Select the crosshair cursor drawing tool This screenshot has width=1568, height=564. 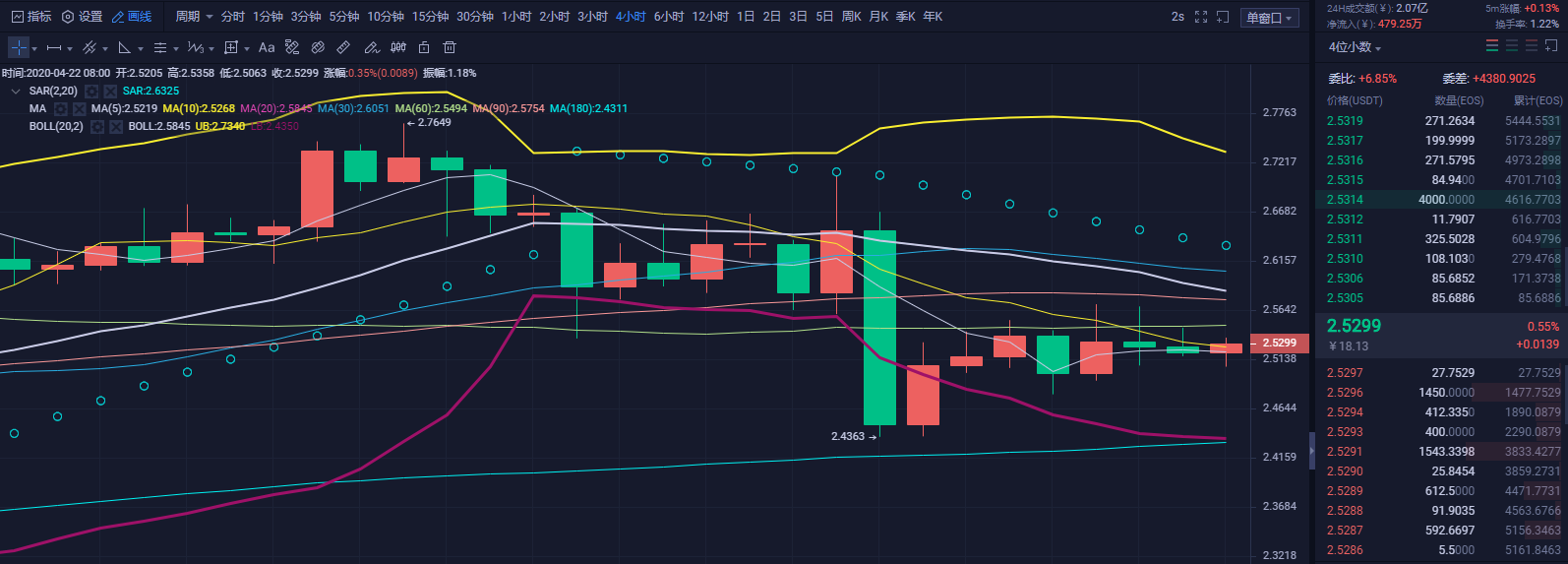tap(19, 47)
